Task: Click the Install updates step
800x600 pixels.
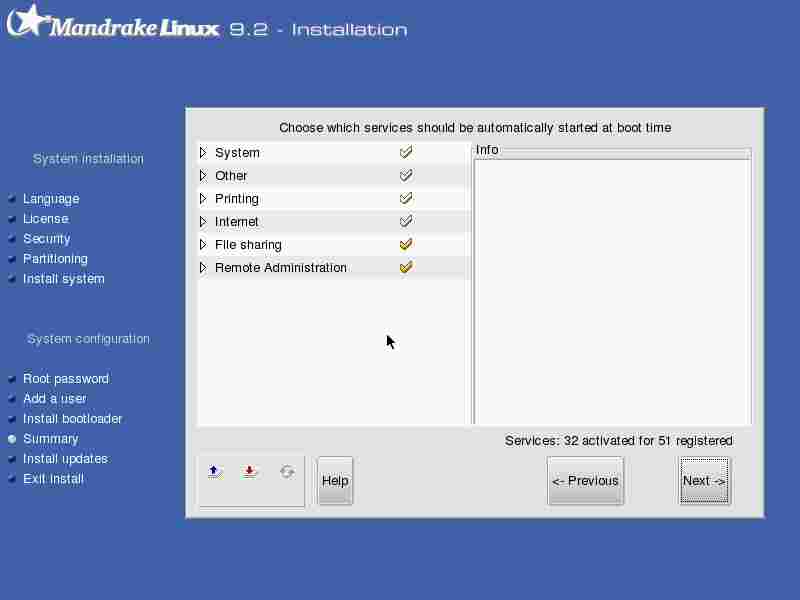Action: point(65,459)
